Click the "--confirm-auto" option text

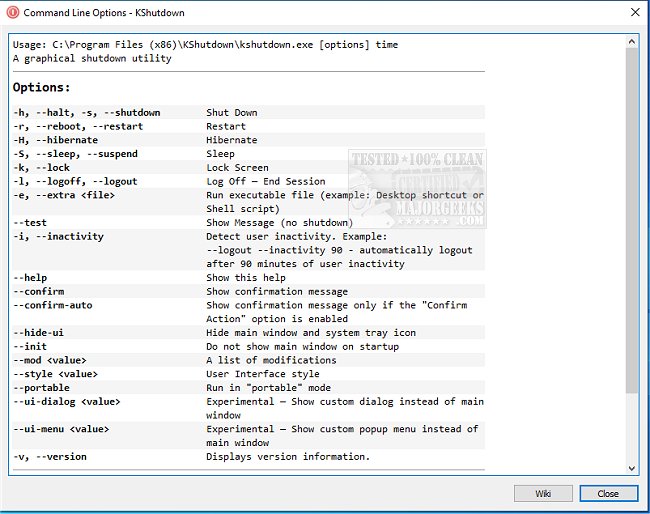click(x=53, y=305)
